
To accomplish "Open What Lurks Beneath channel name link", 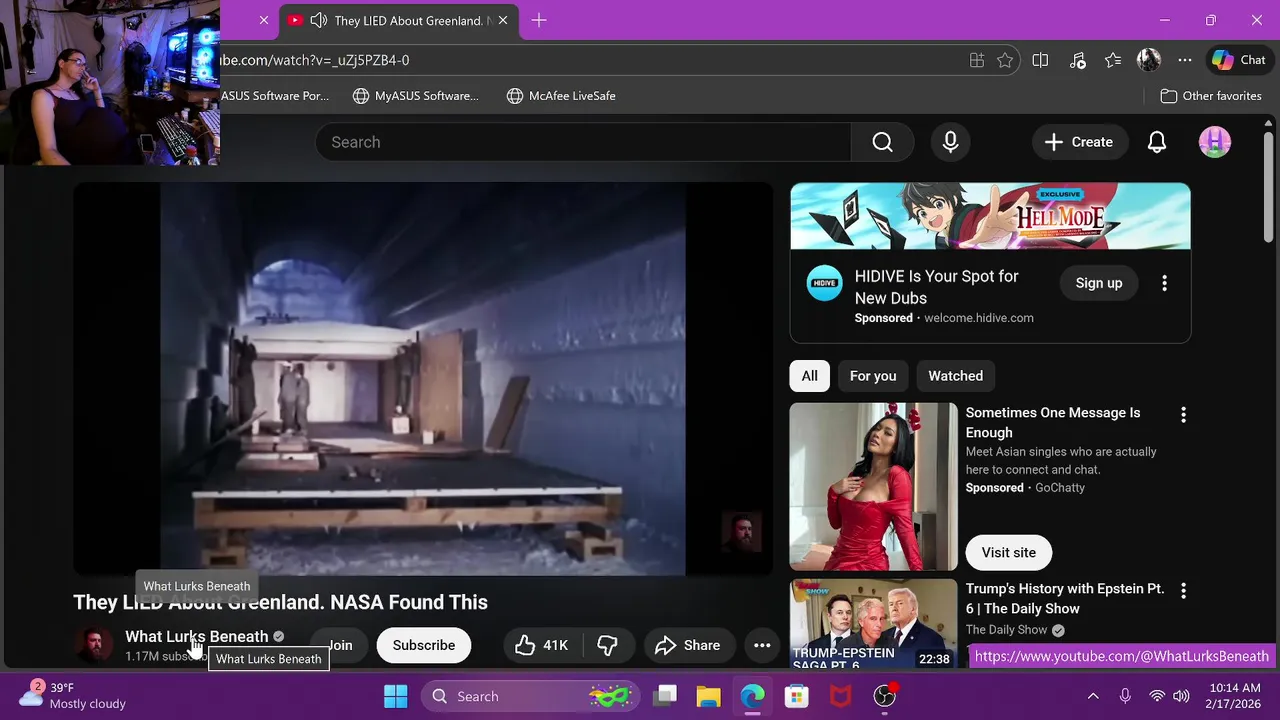I will (197, 636).
